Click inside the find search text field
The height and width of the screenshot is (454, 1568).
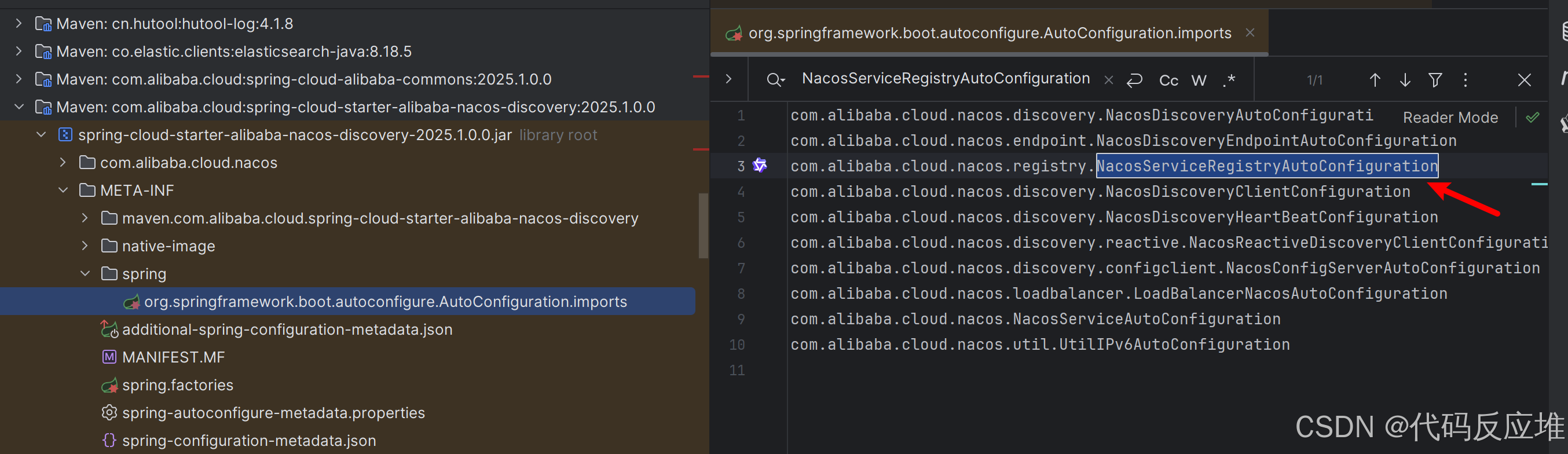(x=946, y=79)
